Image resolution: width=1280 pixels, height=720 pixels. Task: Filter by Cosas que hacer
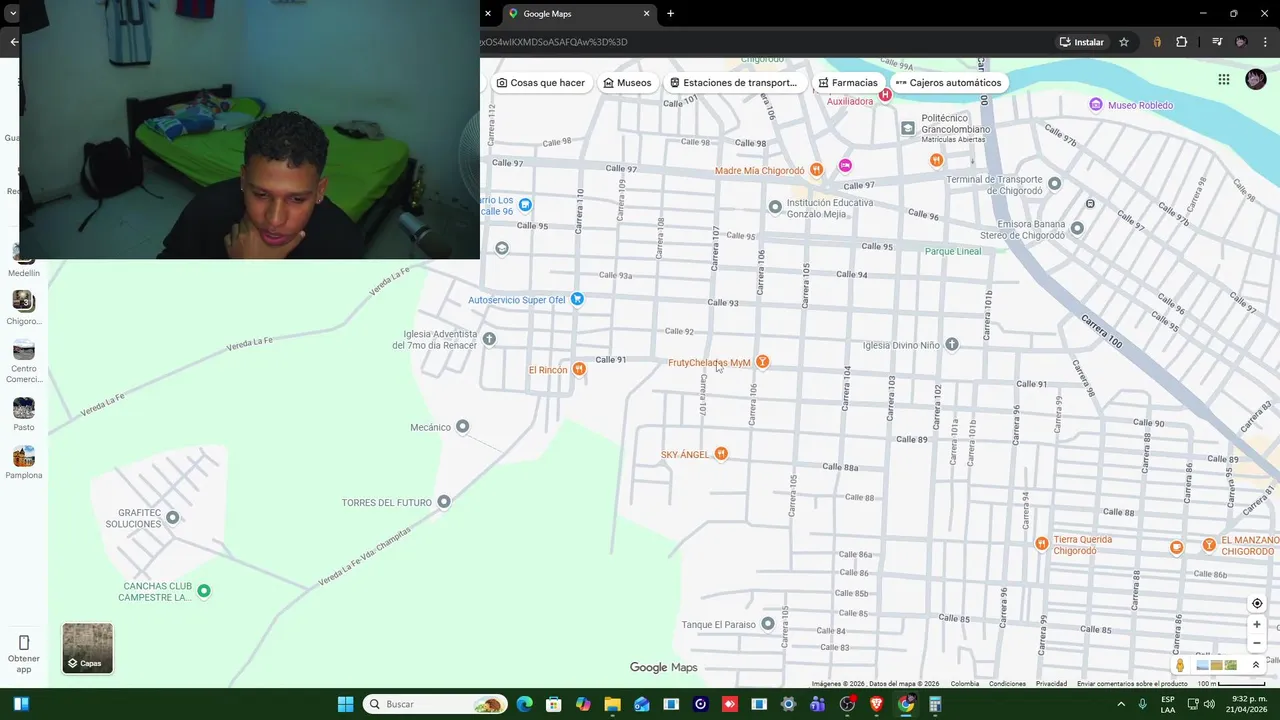coord(540,83)
